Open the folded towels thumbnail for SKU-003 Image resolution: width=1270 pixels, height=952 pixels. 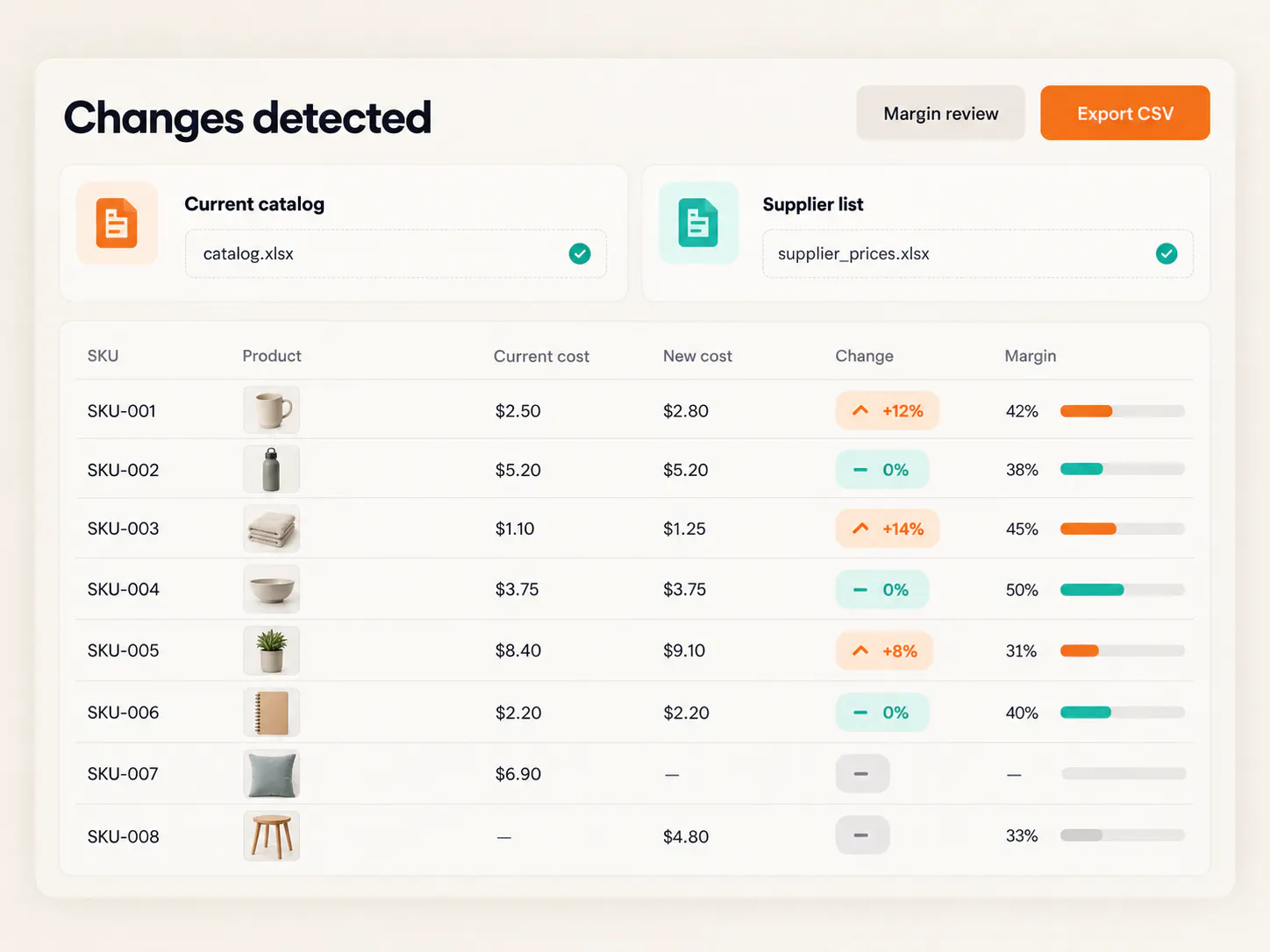[x=272, y=529]
